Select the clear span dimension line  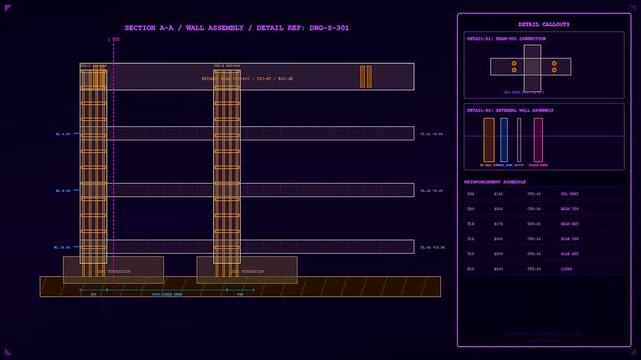(167, 290)
